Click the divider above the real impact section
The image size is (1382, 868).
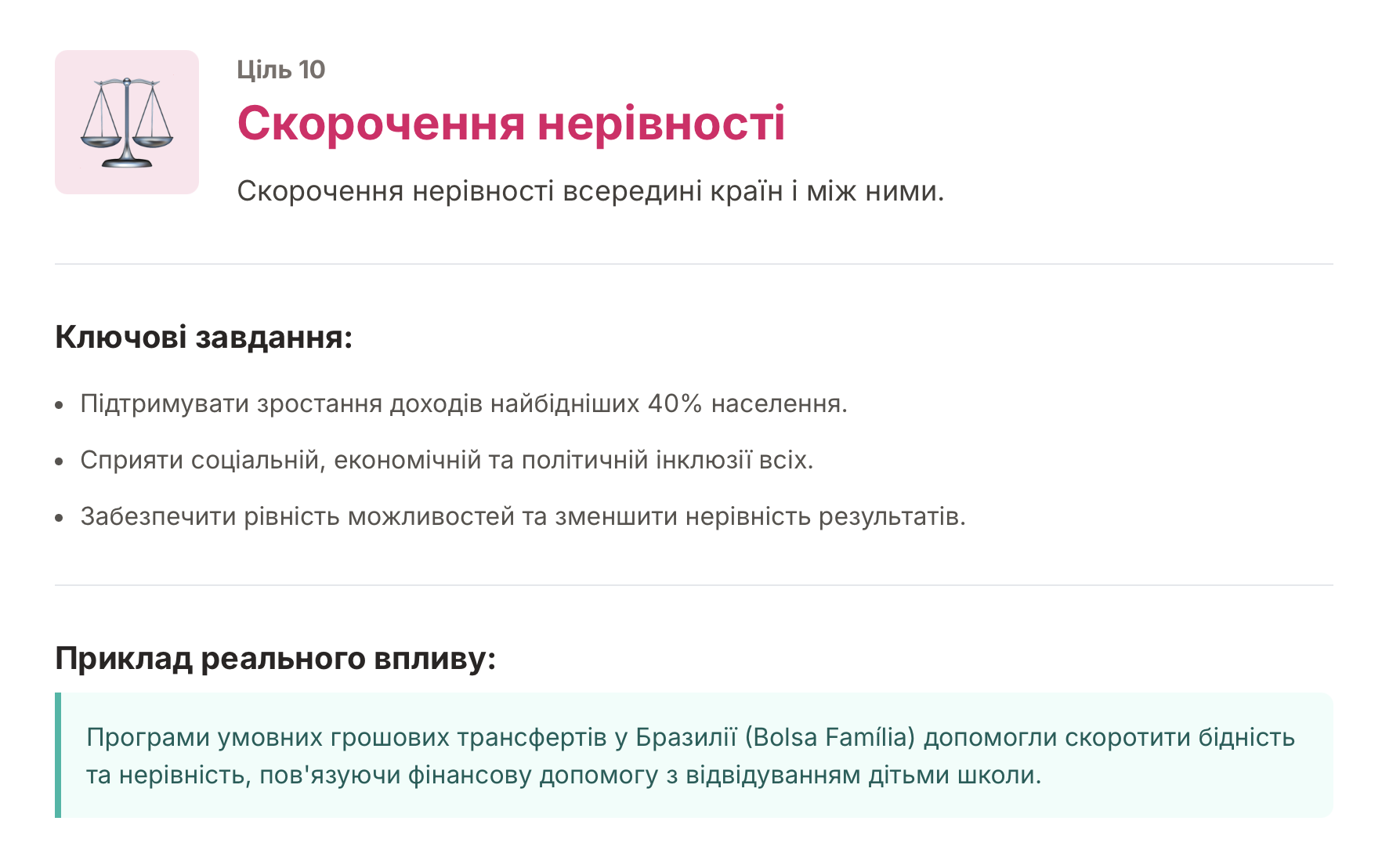tap(693, 585)
